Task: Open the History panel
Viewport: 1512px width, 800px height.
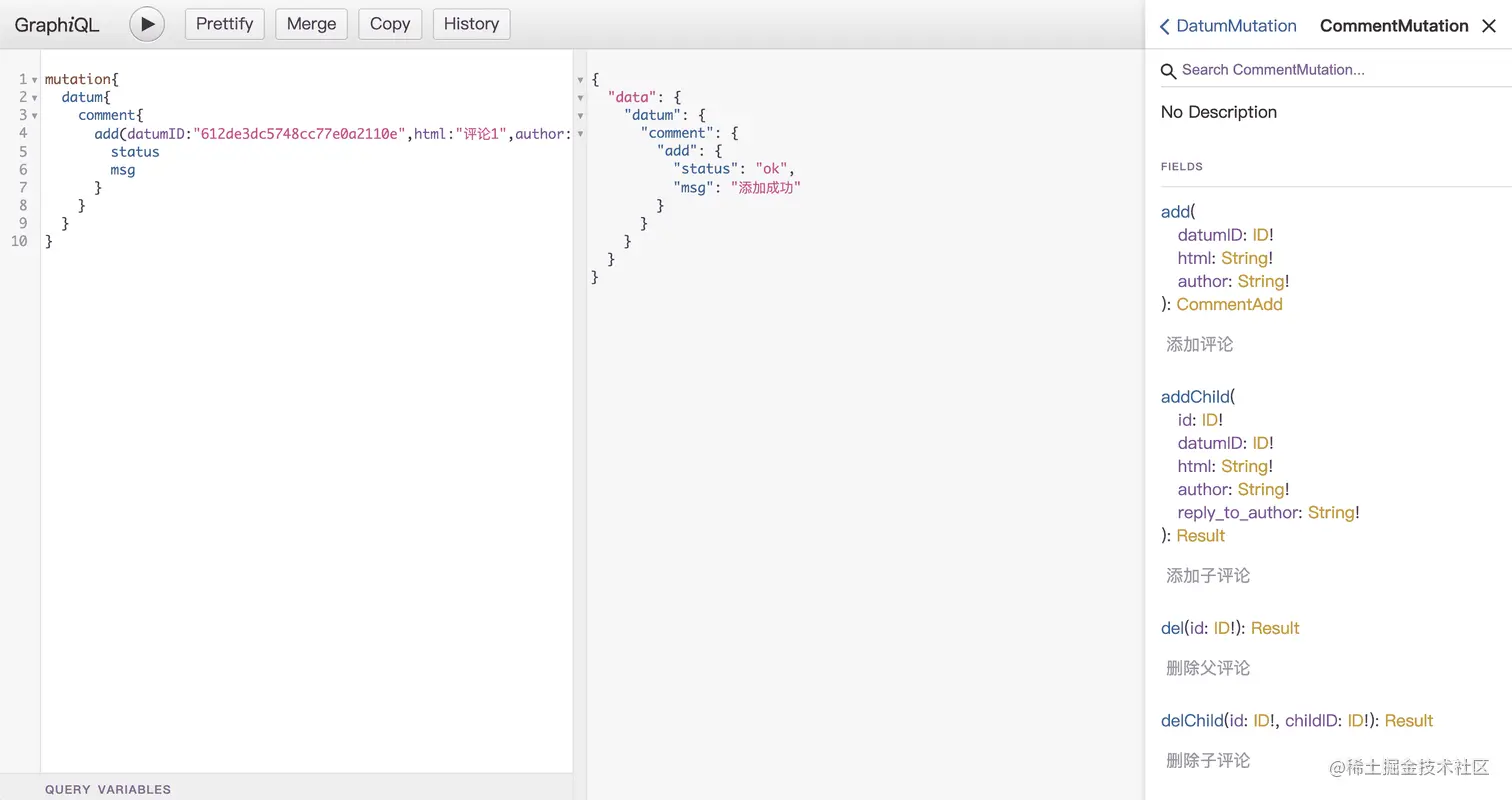Action: pyautogui.click(x=471, y=24)
